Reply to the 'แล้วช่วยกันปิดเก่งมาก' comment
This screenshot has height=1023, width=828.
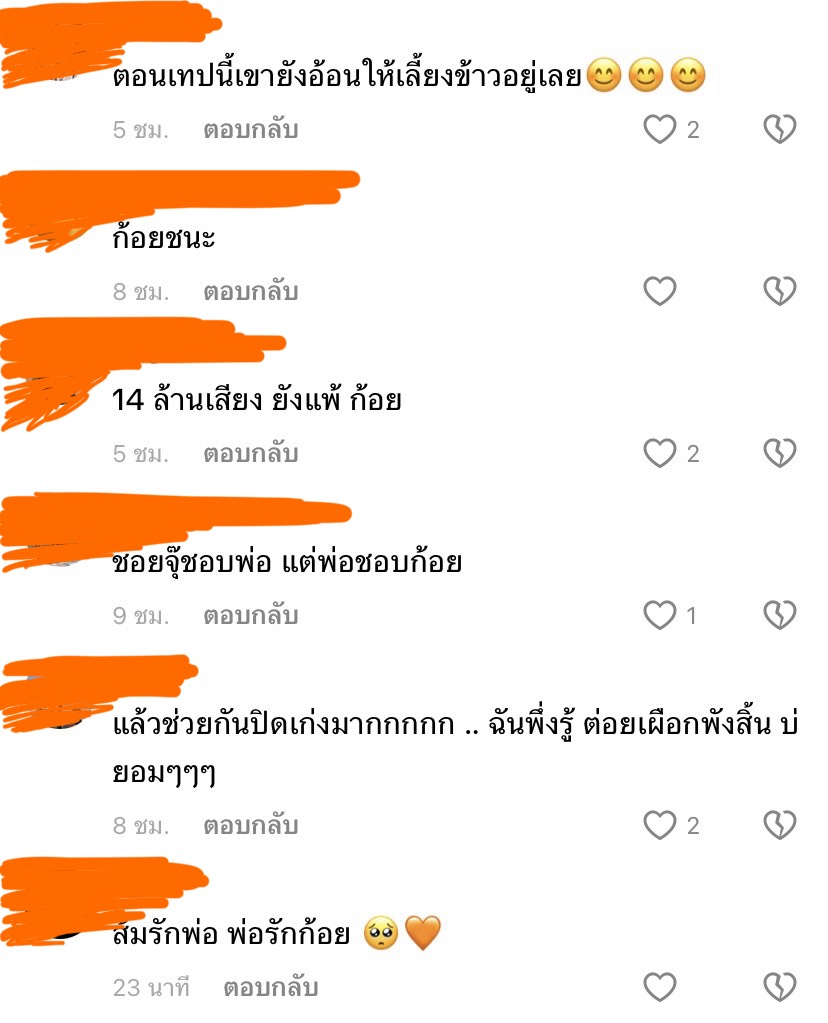tap(251, 825)
